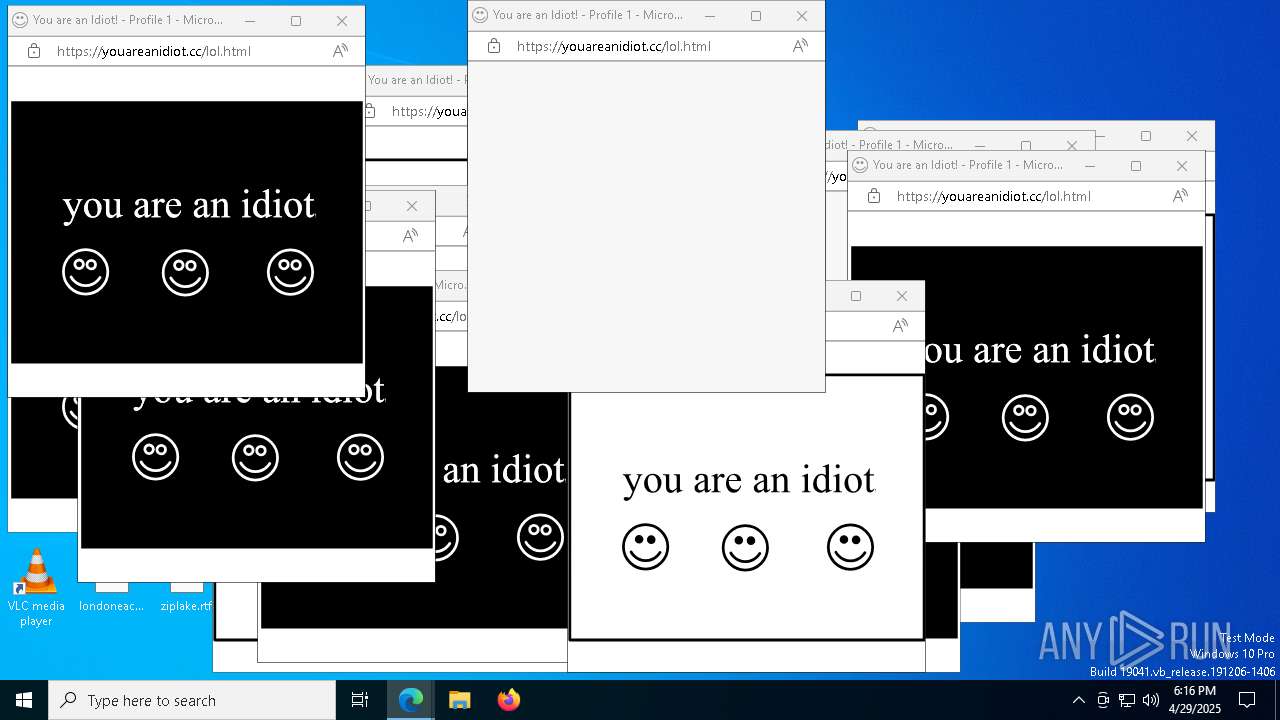Click middle smiley face in white inverted window
This screenshot has height=720, width=1280.
[745, 547]
